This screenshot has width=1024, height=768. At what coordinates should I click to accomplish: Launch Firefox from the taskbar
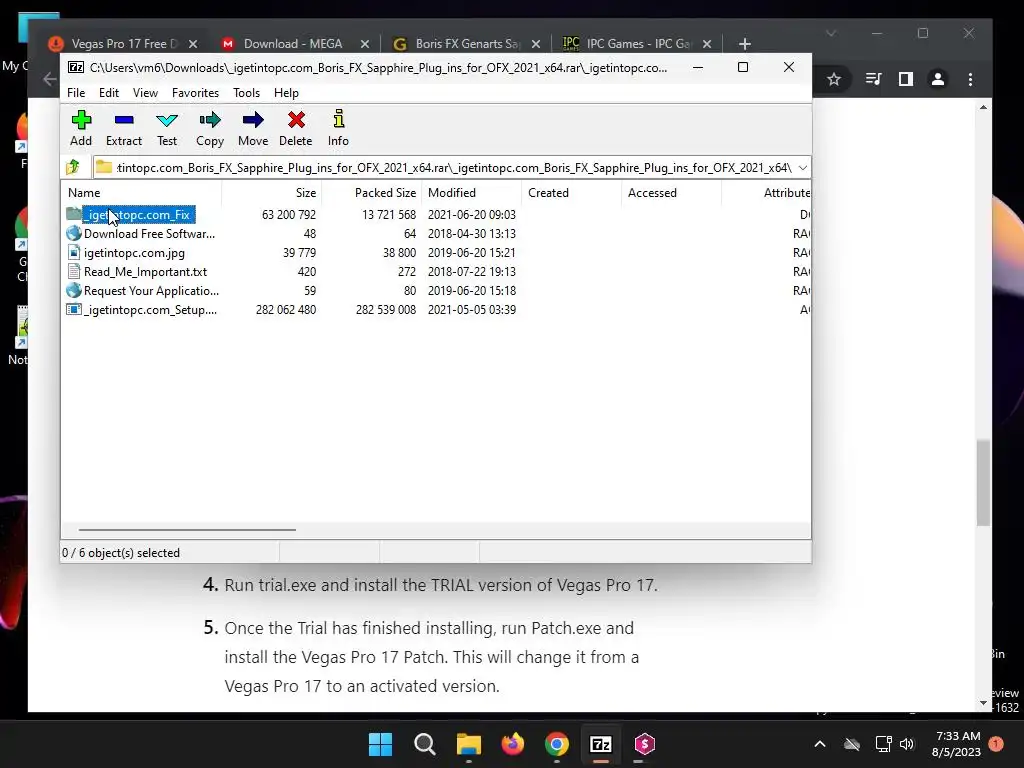(x=513, y=744)
